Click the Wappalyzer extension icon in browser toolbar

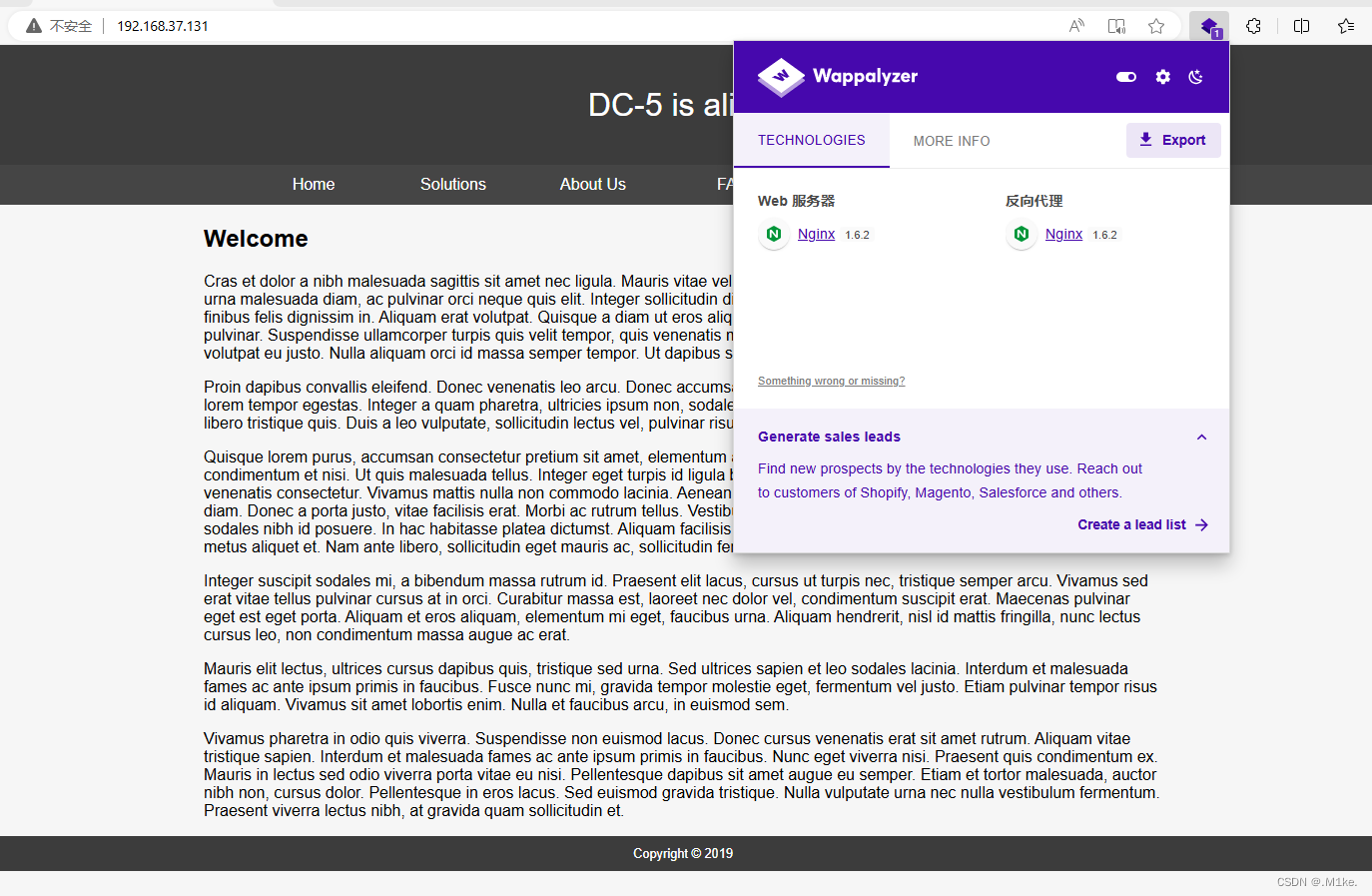click(1208, 26)
